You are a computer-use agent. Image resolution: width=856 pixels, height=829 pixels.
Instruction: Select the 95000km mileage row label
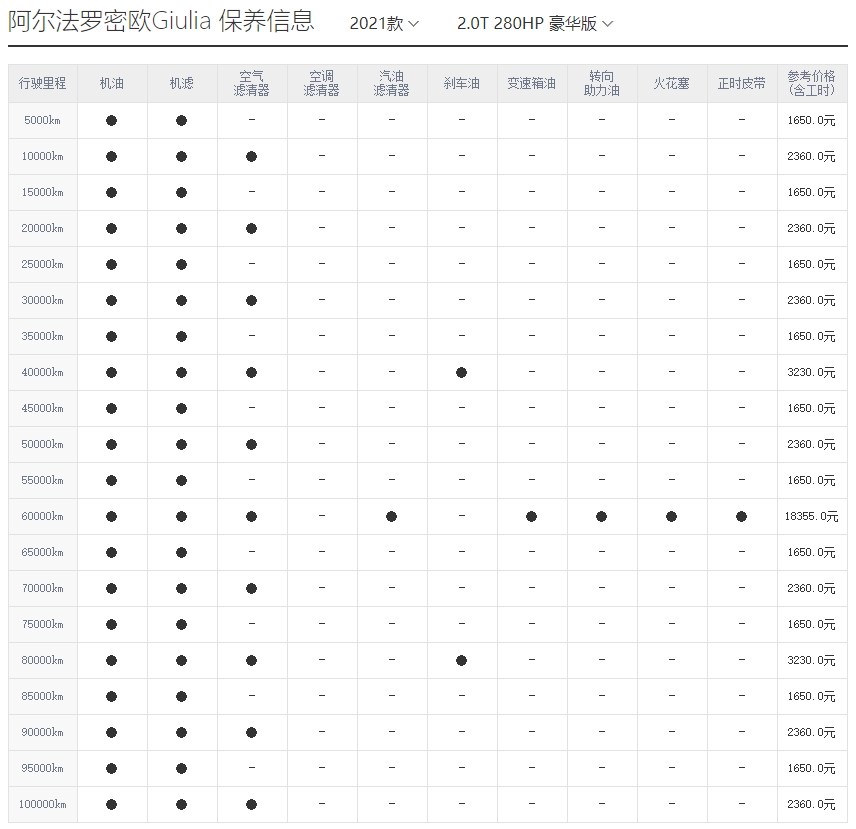point(43,769)
